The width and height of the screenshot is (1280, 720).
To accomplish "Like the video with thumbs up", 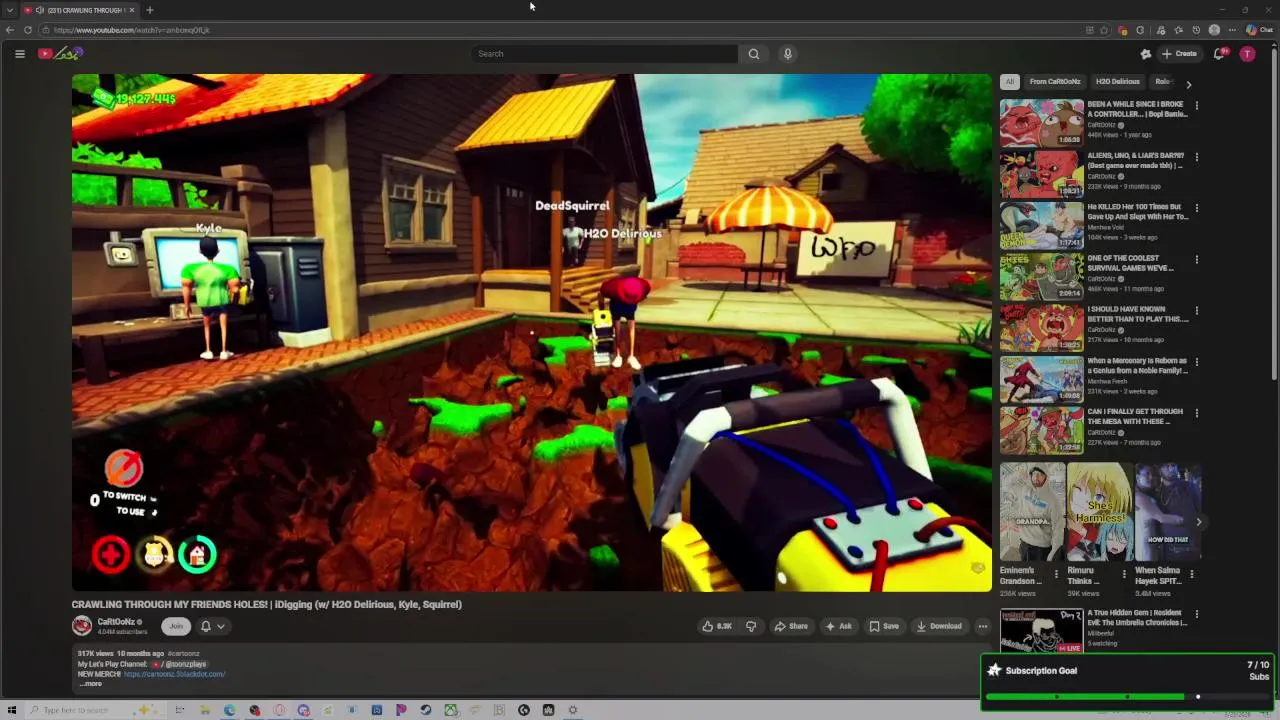I will (717, 626).
